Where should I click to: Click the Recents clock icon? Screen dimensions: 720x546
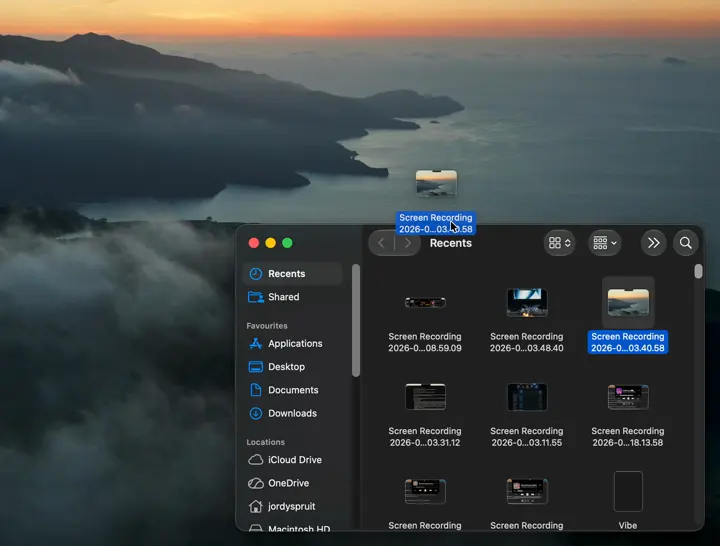(x=256, y=274)
